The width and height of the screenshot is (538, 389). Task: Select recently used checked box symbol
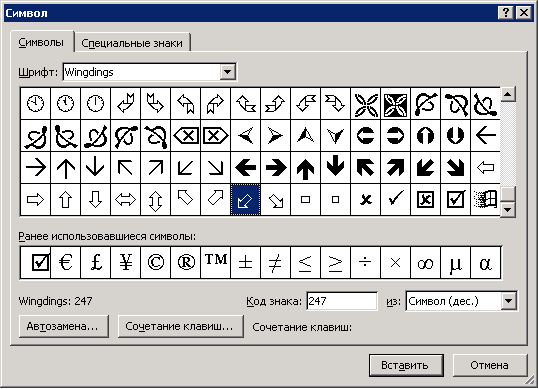tap(35, 262)
